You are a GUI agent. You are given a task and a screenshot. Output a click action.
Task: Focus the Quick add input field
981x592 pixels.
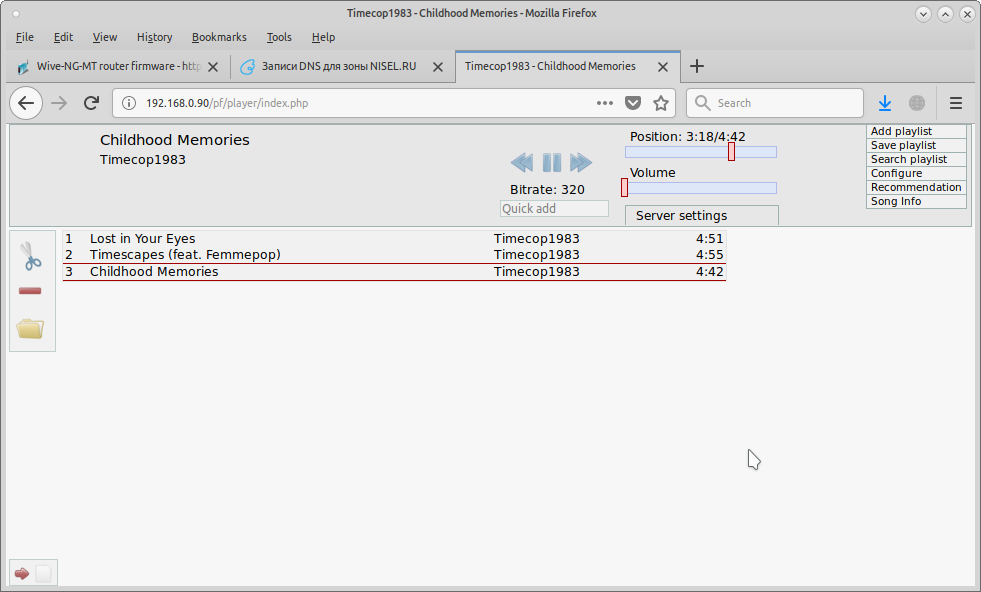(554, 208)
